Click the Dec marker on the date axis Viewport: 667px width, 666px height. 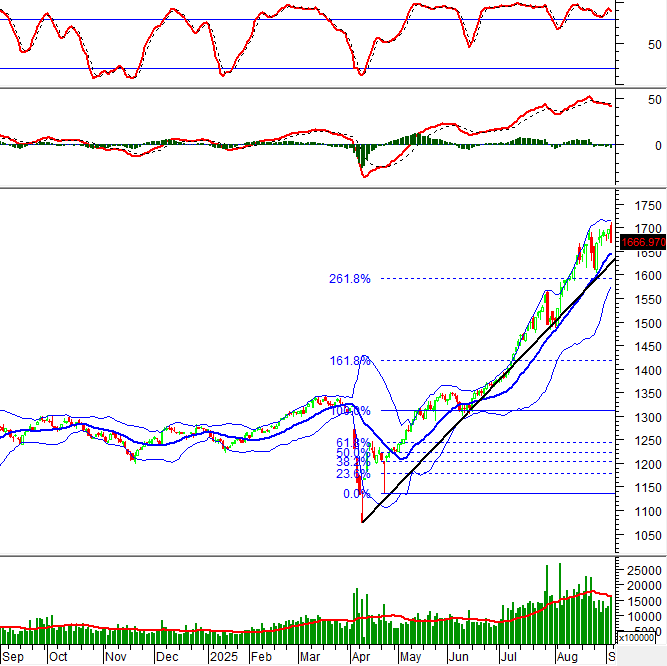(166, 657)
